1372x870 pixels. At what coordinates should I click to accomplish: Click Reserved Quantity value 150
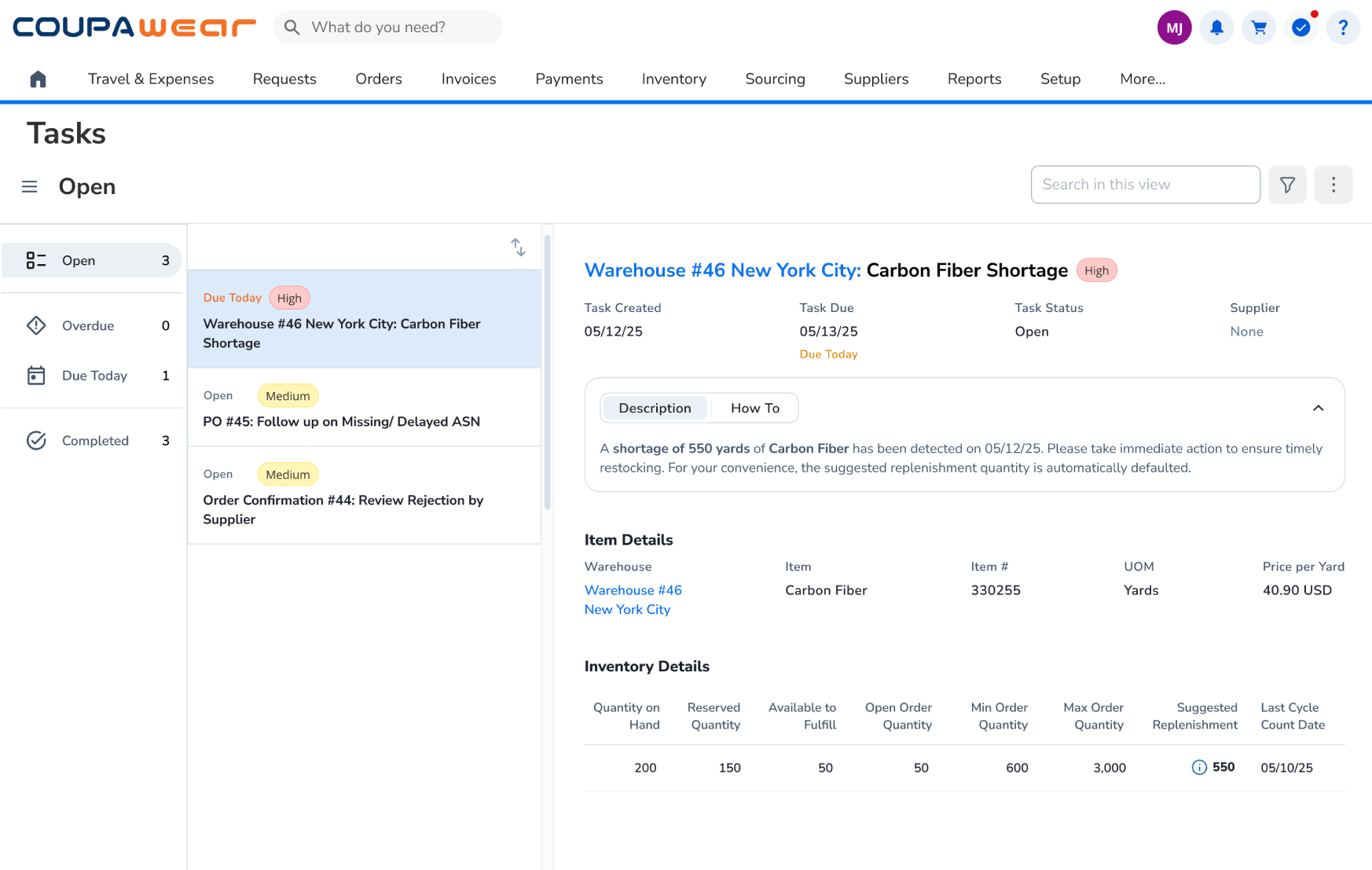coord(729,768)
